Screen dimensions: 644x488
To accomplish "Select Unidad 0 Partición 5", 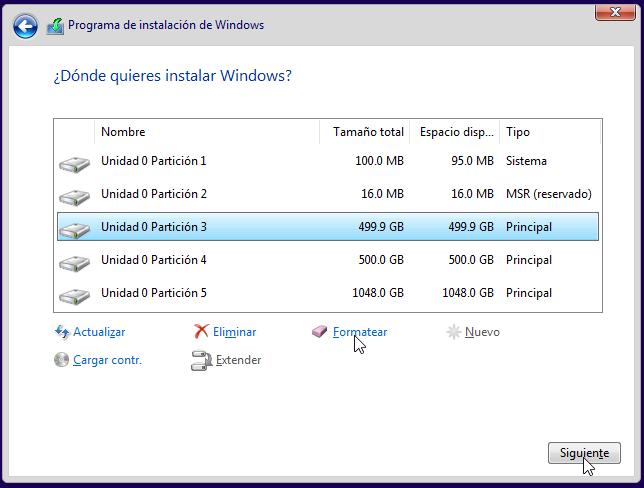I will (328, 293).
